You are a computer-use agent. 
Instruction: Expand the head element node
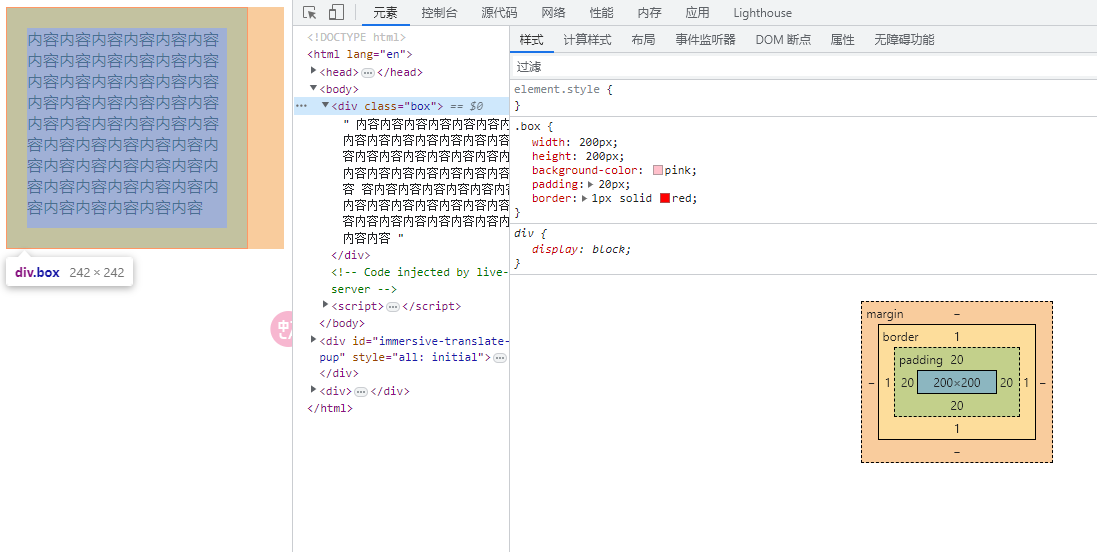[x=314, y=71]
